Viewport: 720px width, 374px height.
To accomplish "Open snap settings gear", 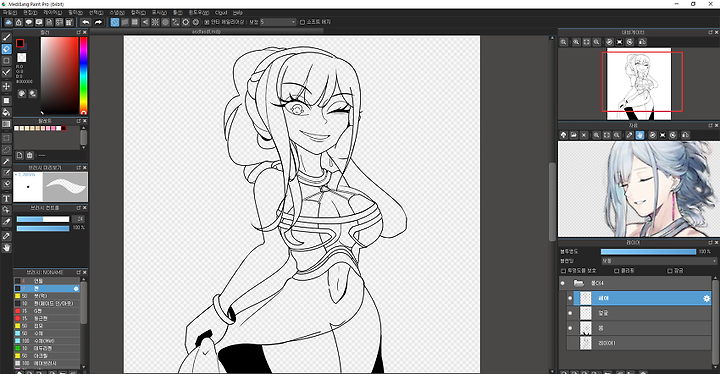I will pos(196,22).
